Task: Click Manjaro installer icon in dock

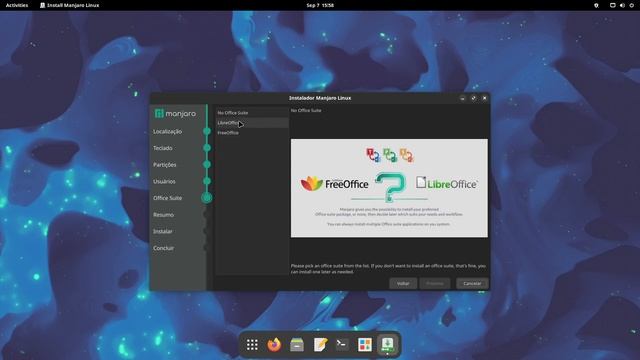Action: click(387, 344)
